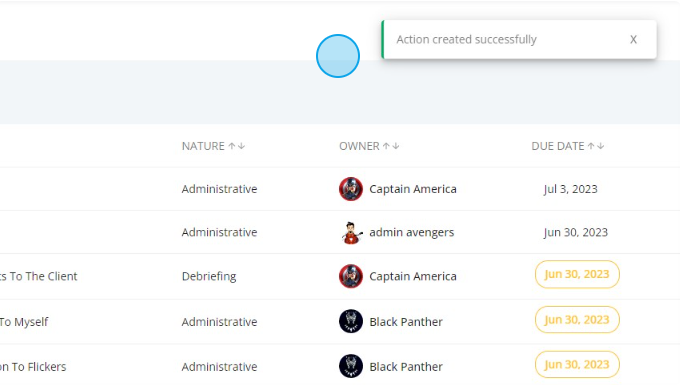Sort the Nature column
Image resolution: width=680 pixels, height=390 pixels.
(237, 146)
